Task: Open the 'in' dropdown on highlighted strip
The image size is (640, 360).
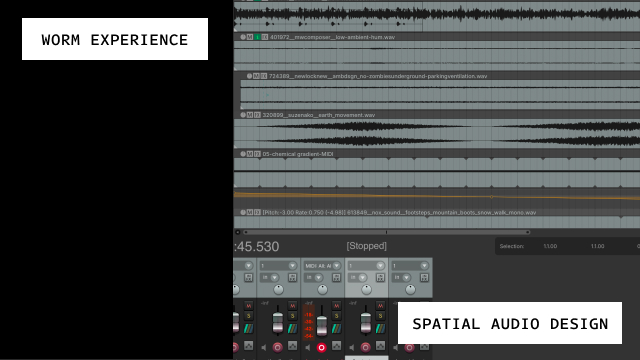Action: (x=358, y=278)
